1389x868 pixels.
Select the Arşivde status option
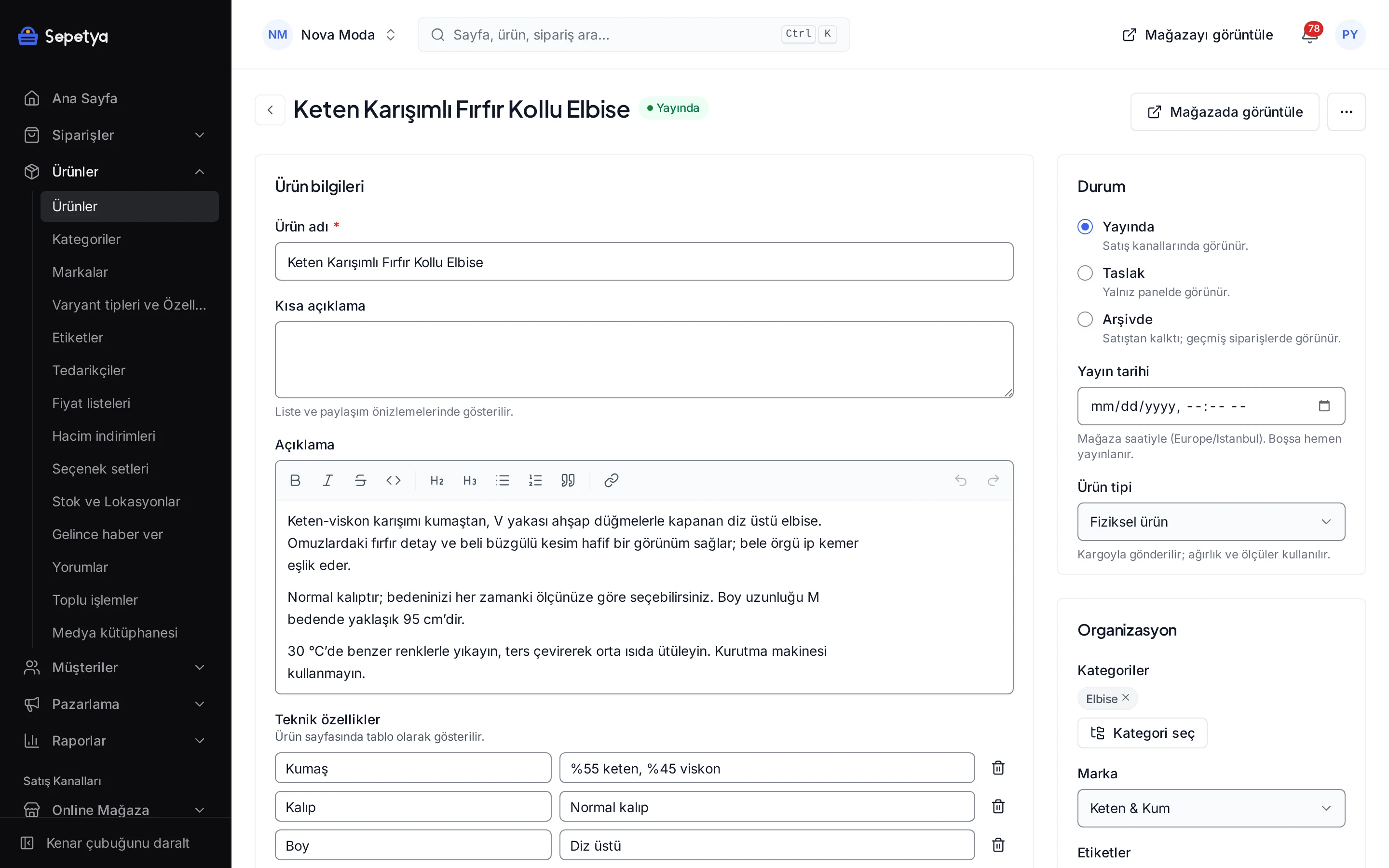click(1085, 319)
